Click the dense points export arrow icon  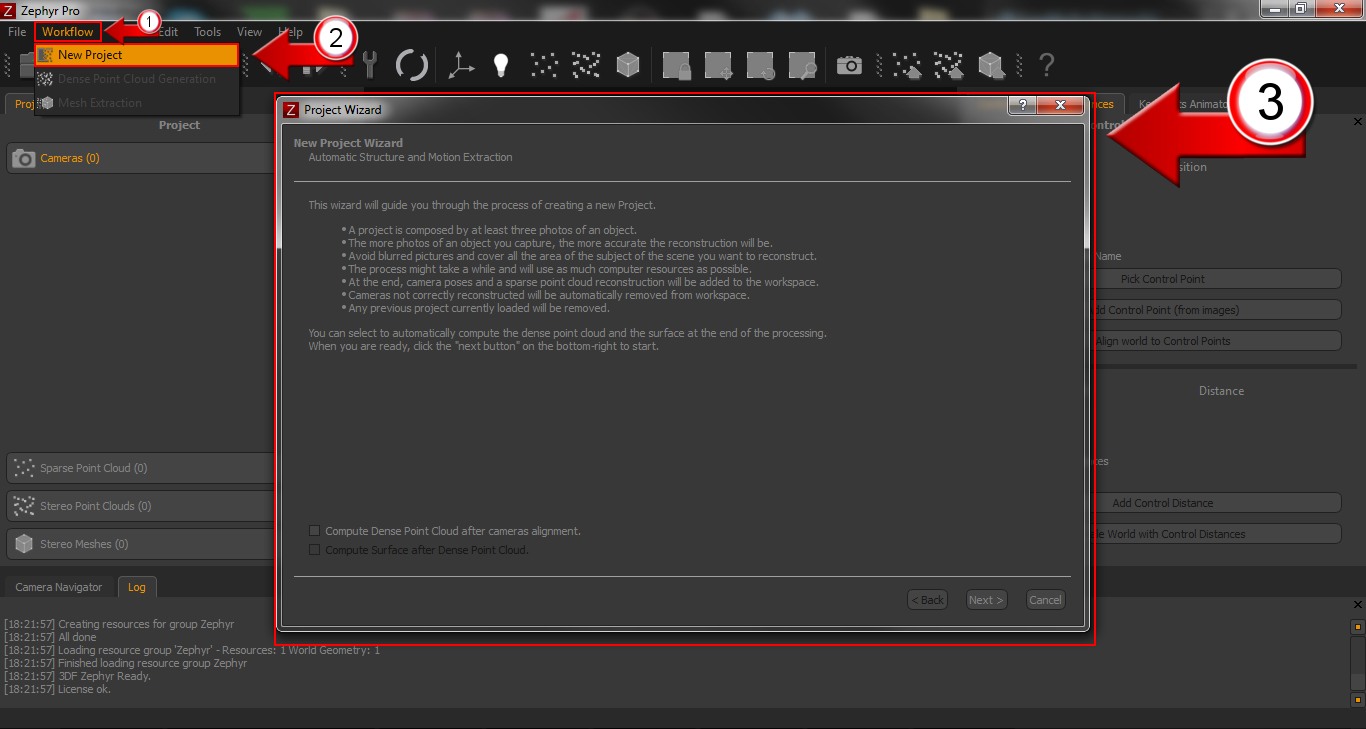[x=948, y=66]
